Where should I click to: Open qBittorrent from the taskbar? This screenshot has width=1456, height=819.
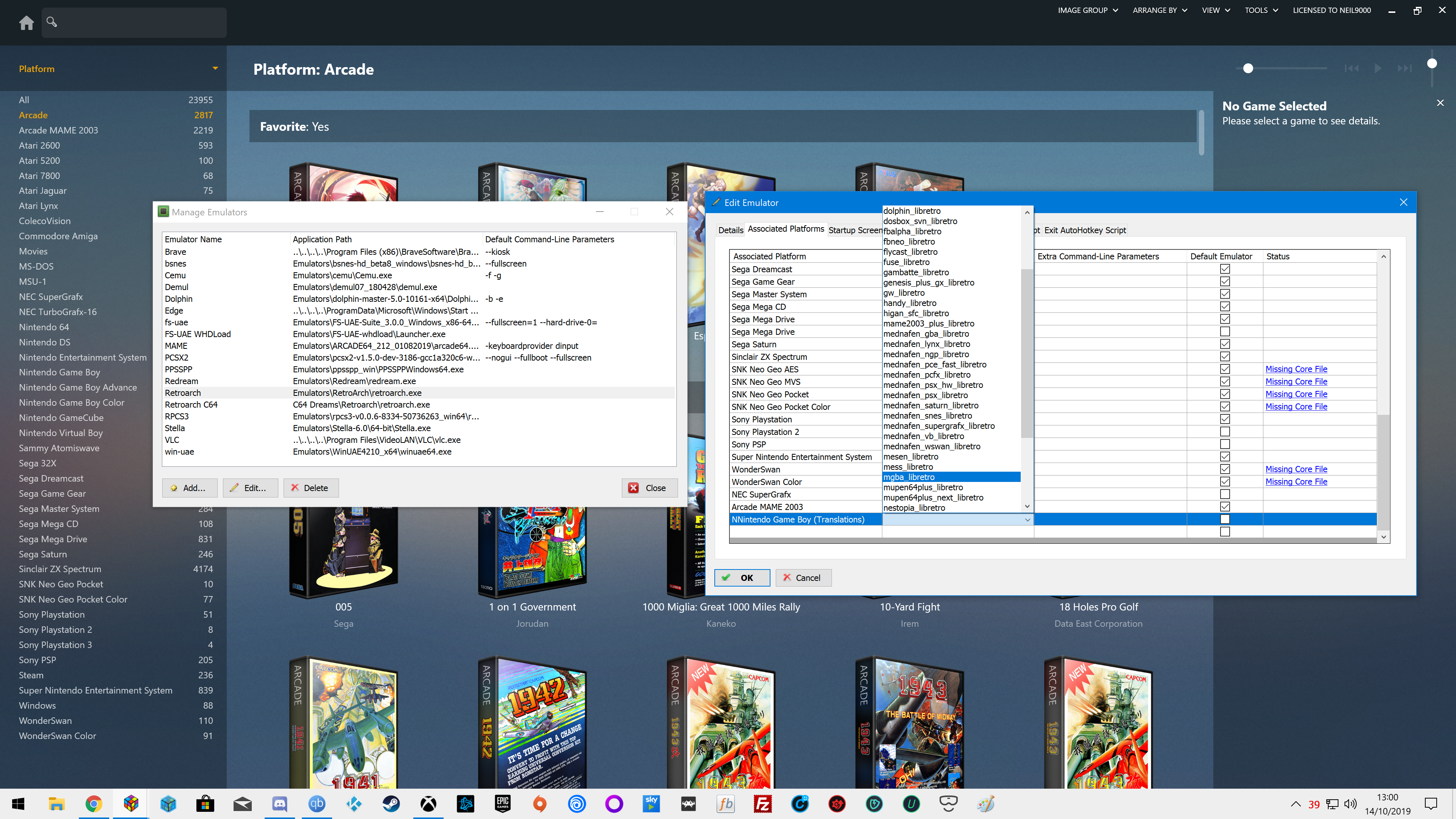[x=317, y=804]
